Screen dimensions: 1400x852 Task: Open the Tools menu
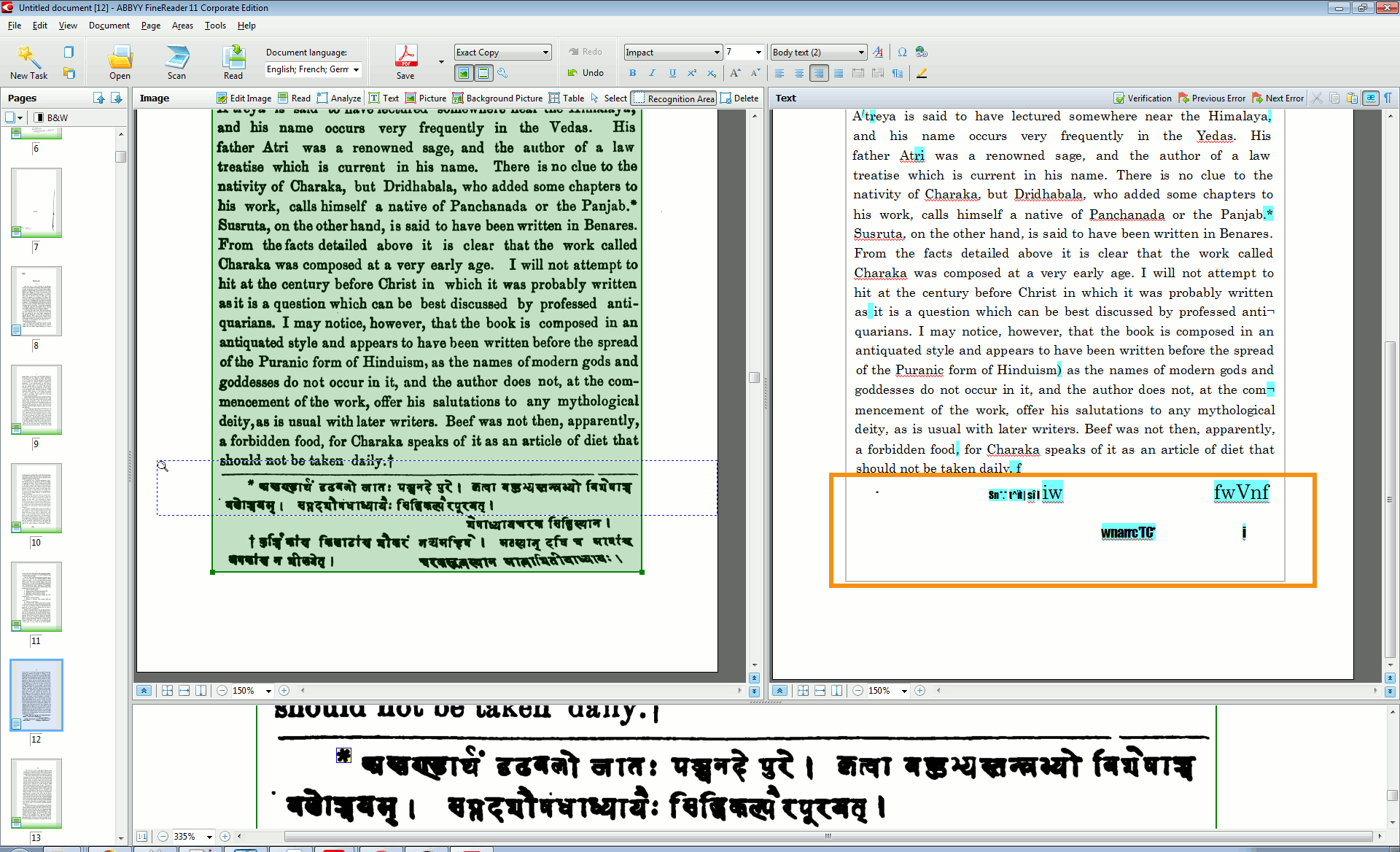point(215,25)
